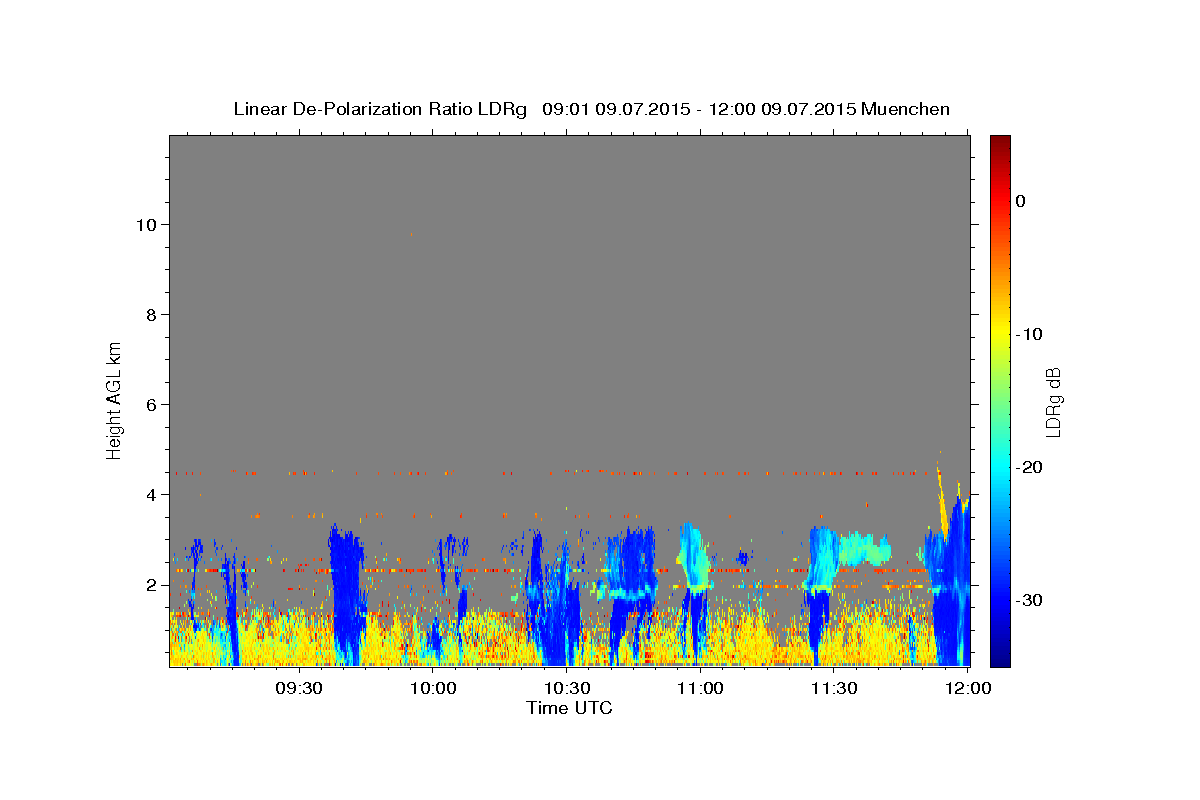Viewport: 1200px width, 800px height.
Task: Click the colorbar value 0
Action: 1021,201
